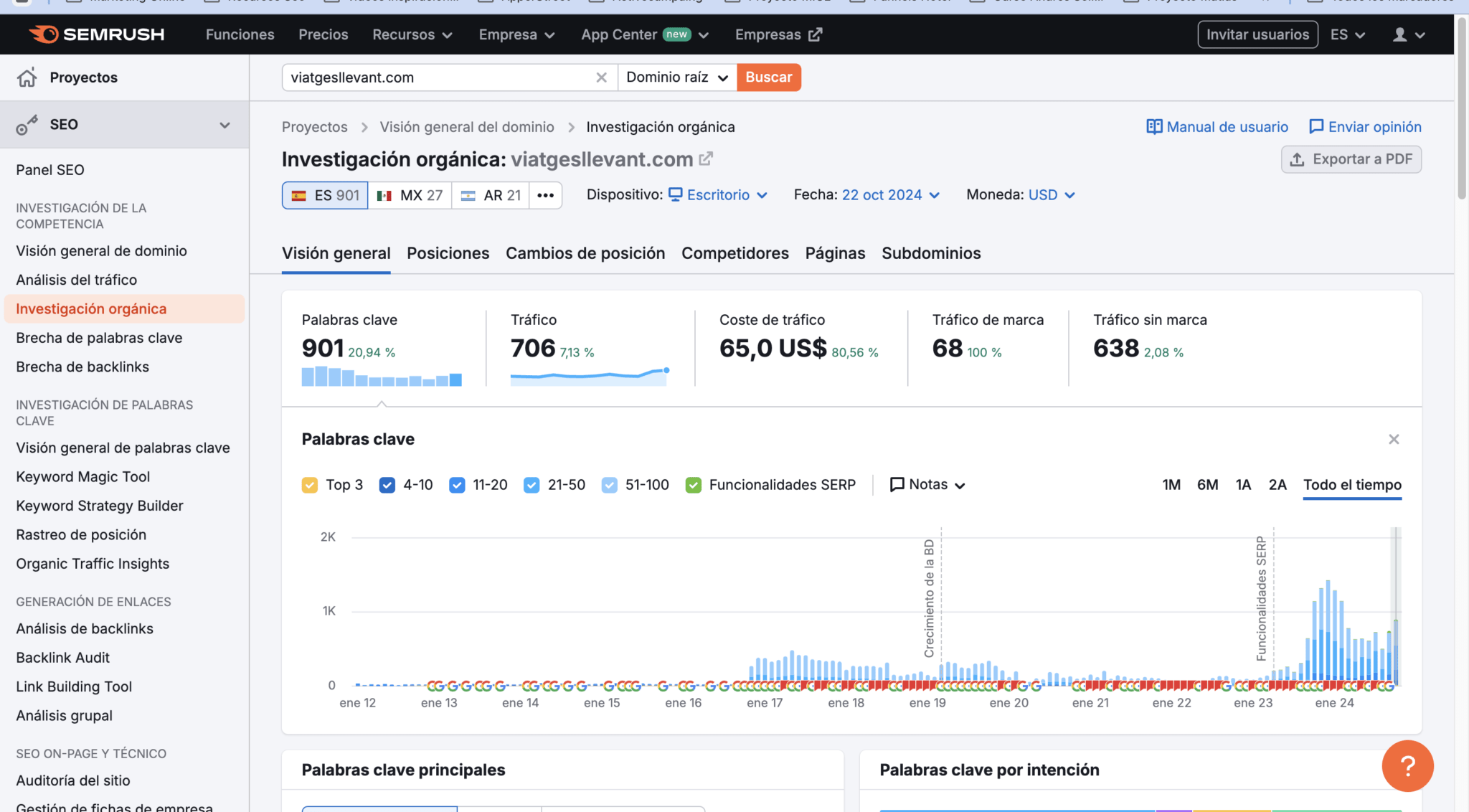Image resolution: width=1469 pixels, height=812 pixels.
Task: Clear the domain search field
Action: [x=602, y=77]
